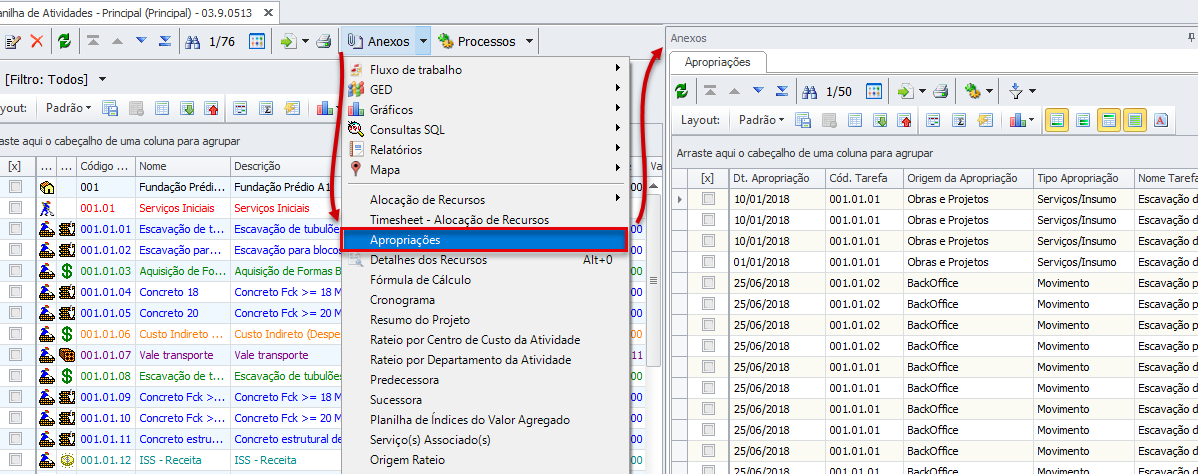Close the Planilha de Atividades tab

[267, 12]
